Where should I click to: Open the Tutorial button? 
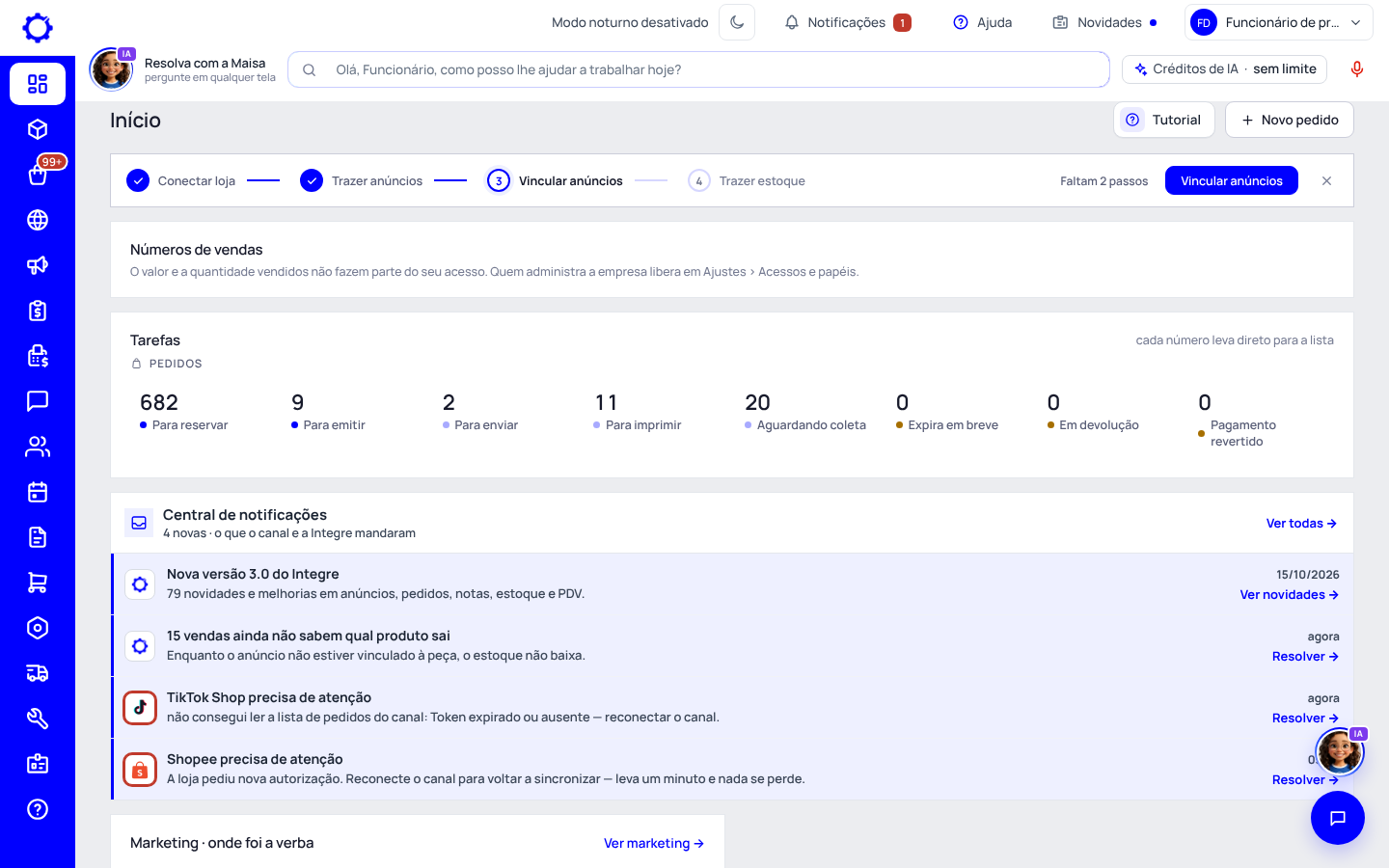point(1163,120)
